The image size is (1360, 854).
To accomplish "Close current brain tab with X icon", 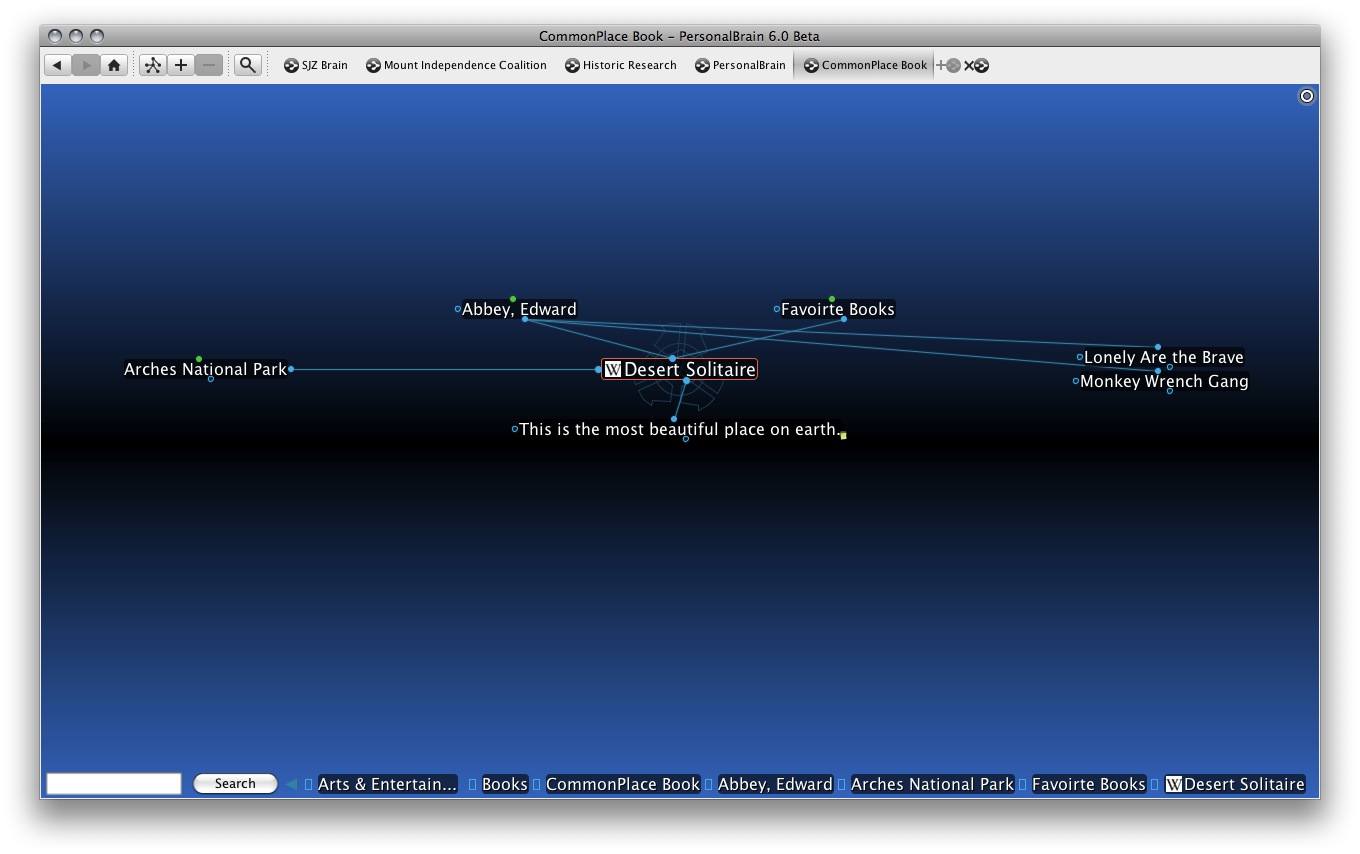I will [976, 65].
